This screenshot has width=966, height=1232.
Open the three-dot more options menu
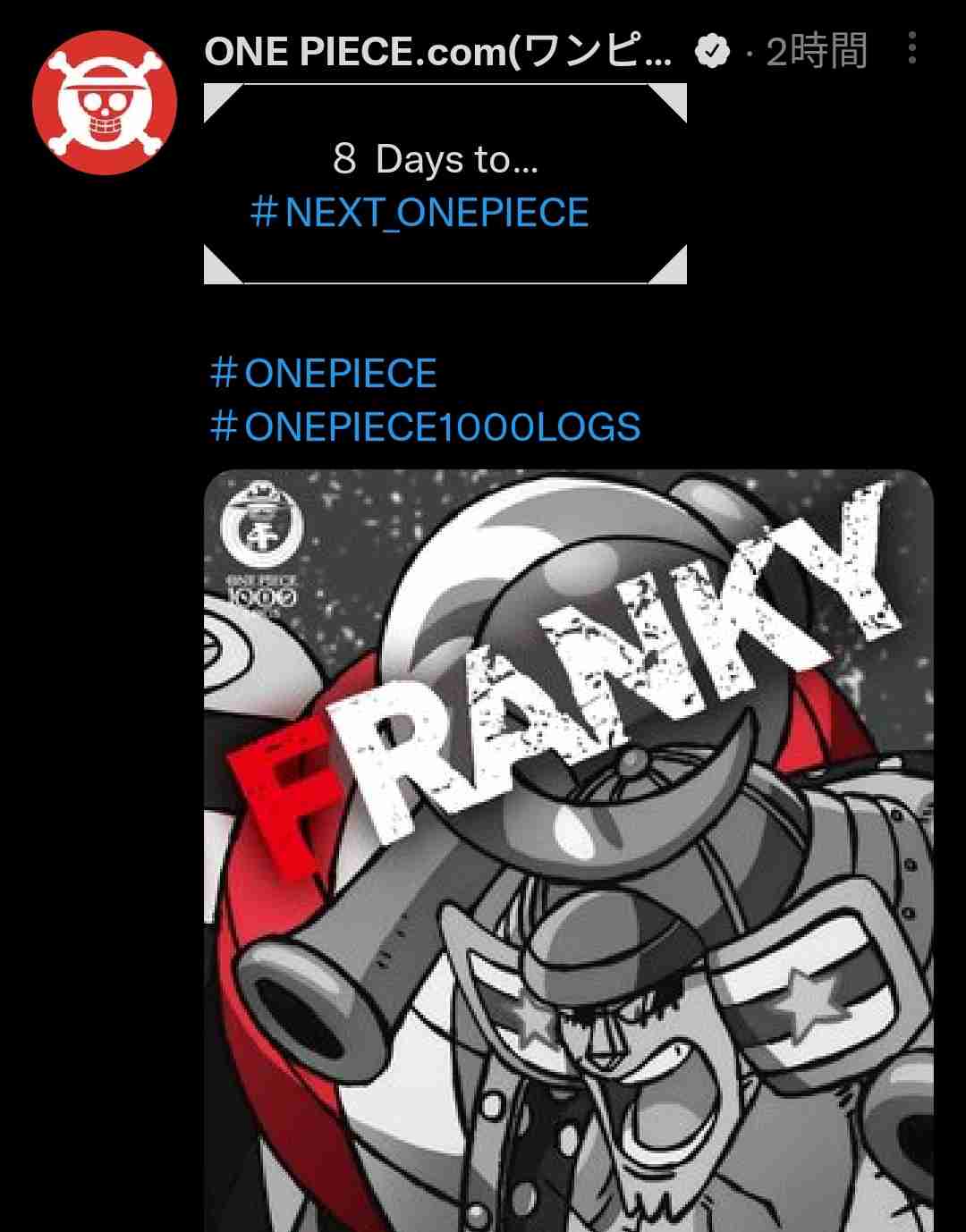[911, 47]
